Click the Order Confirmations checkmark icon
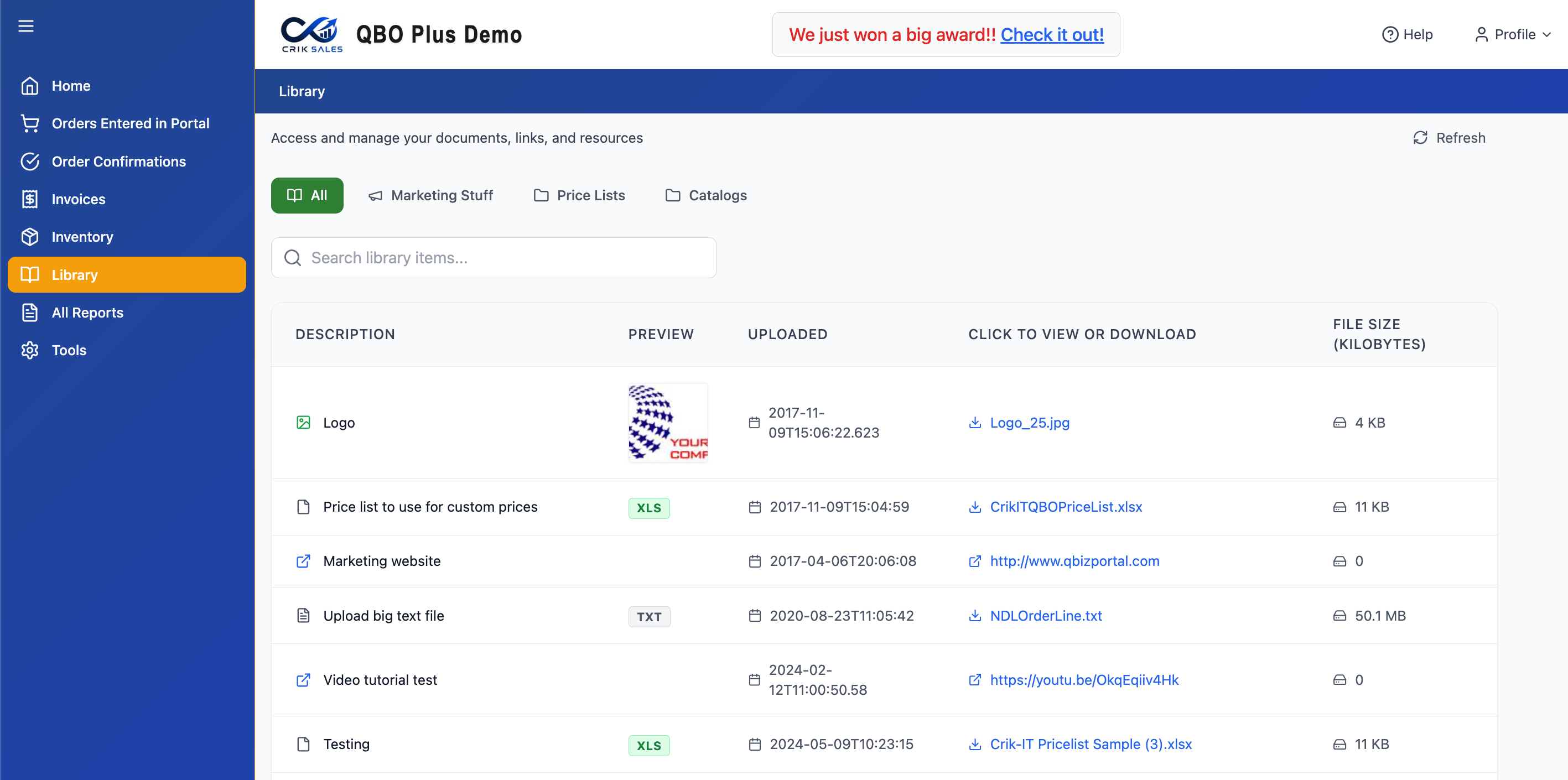Screen dimensions: 1568x780 pyautogui.click(x=30, y=161)
